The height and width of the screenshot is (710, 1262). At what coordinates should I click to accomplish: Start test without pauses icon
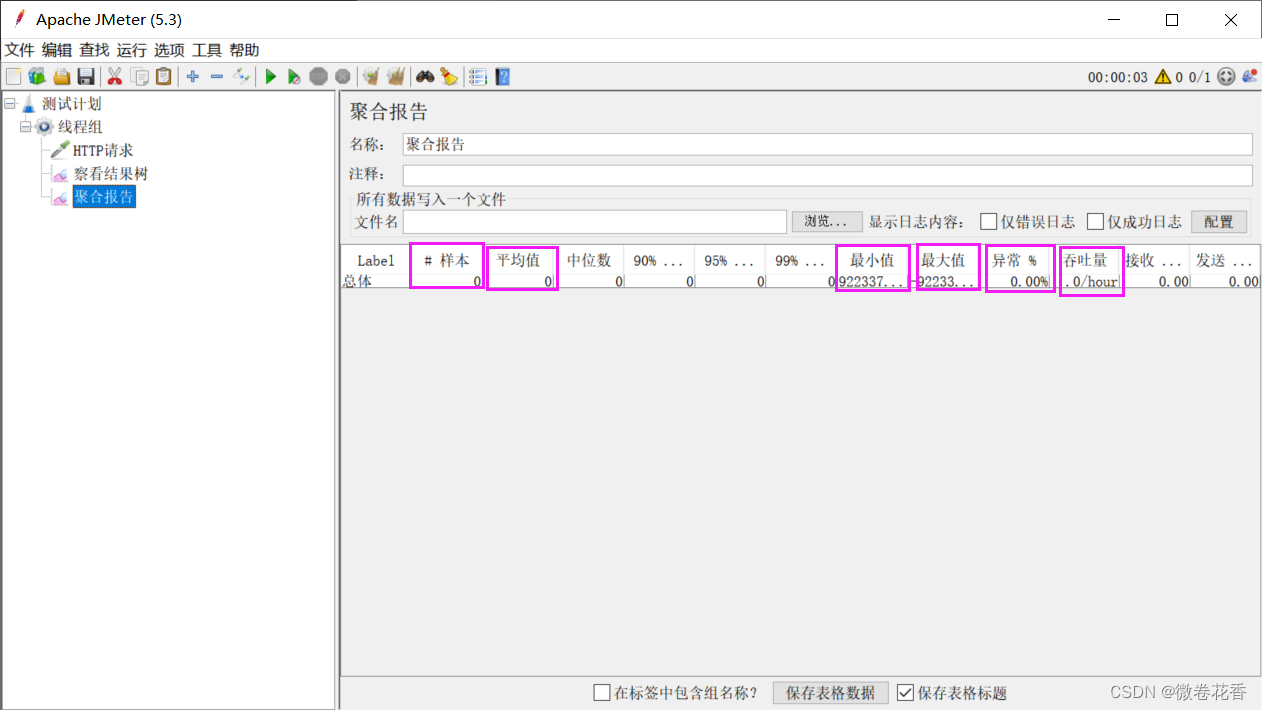[294, 76]
